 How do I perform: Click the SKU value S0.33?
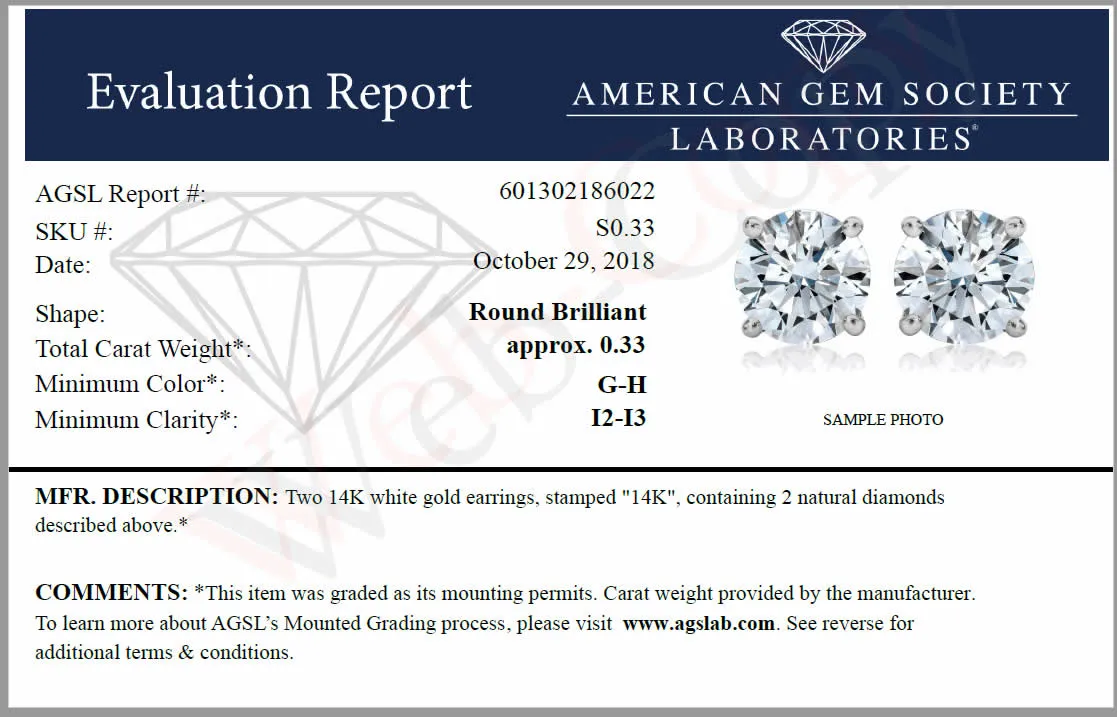[x=625, y=227]
